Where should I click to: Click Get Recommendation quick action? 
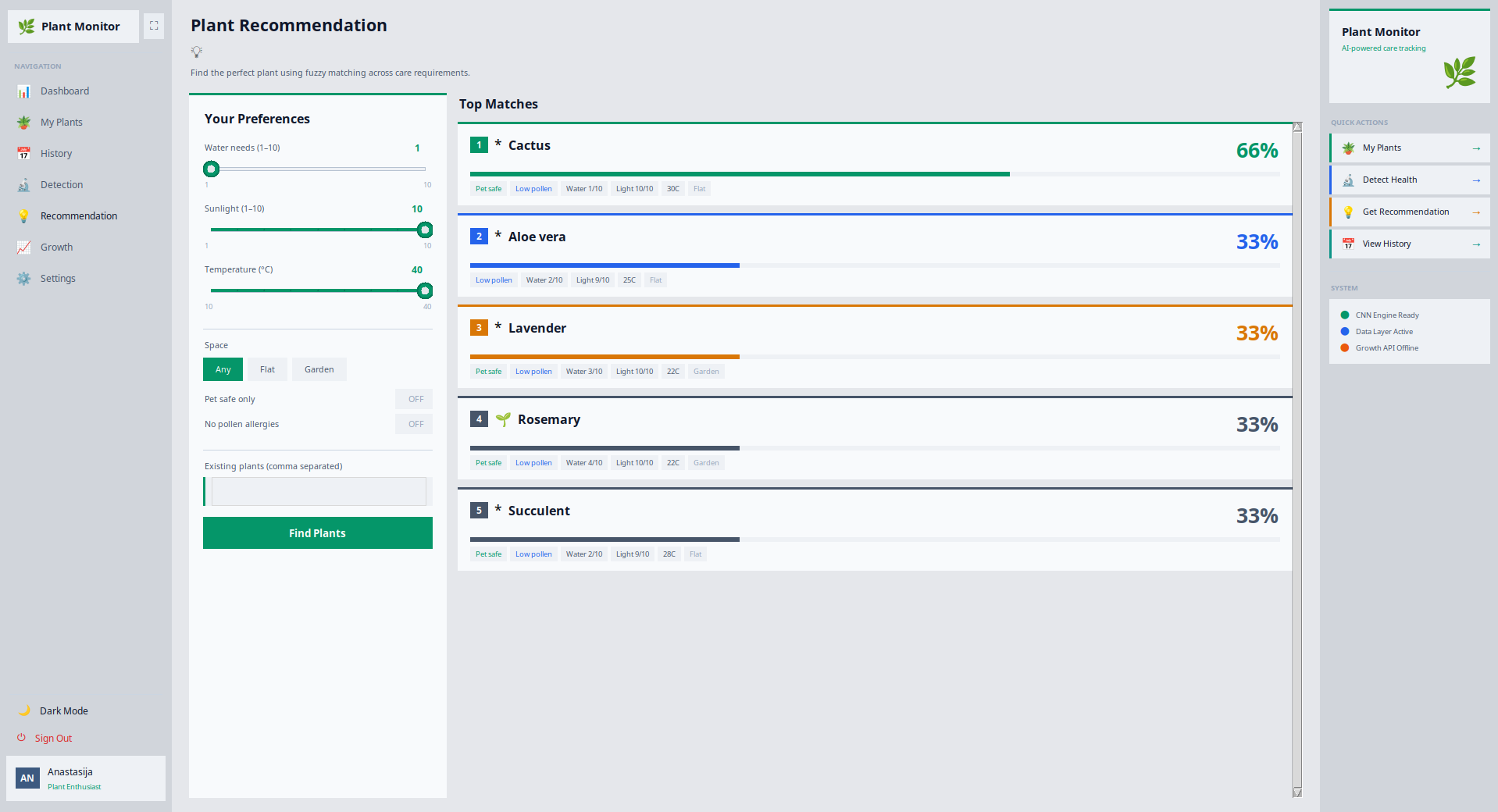[1411, 212]
